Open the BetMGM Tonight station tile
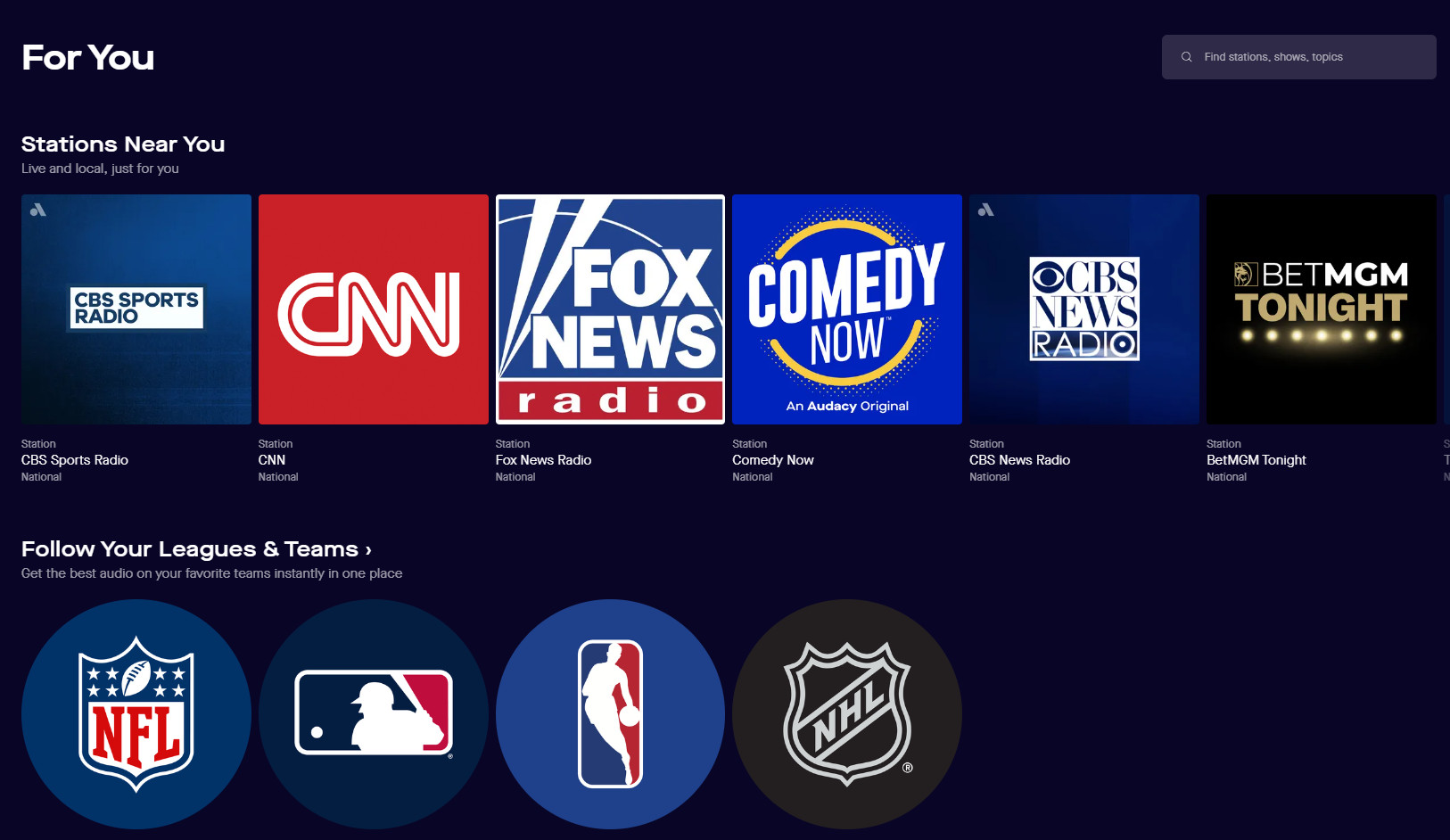The width and height of the screenshot is (1450, 840). 1322,309
